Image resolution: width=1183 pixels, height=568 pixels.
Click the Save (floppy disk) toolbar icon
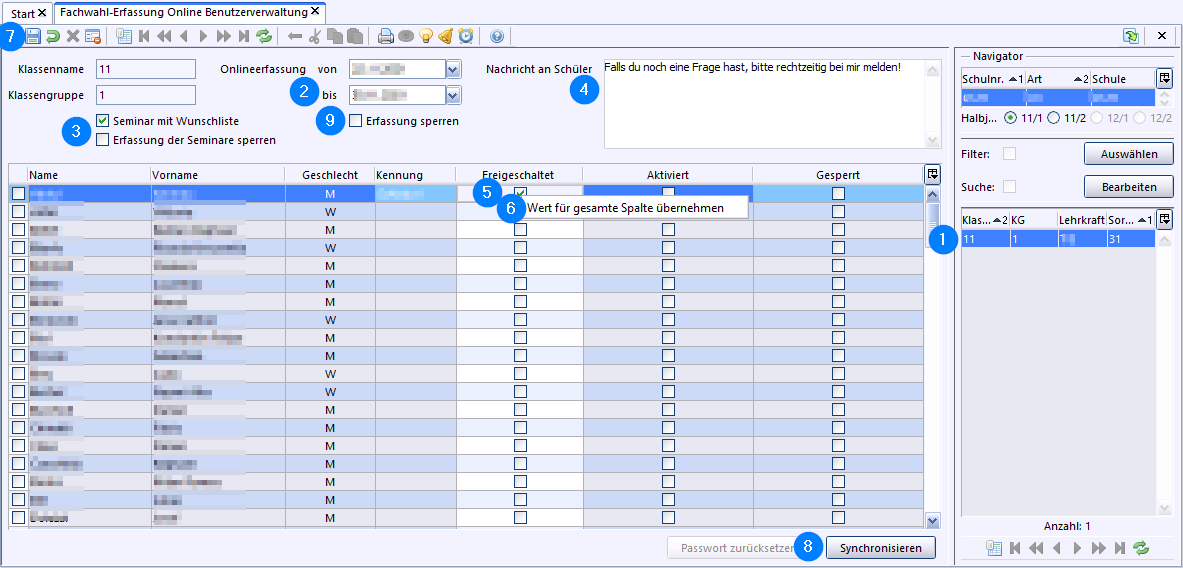coord(34,35)
